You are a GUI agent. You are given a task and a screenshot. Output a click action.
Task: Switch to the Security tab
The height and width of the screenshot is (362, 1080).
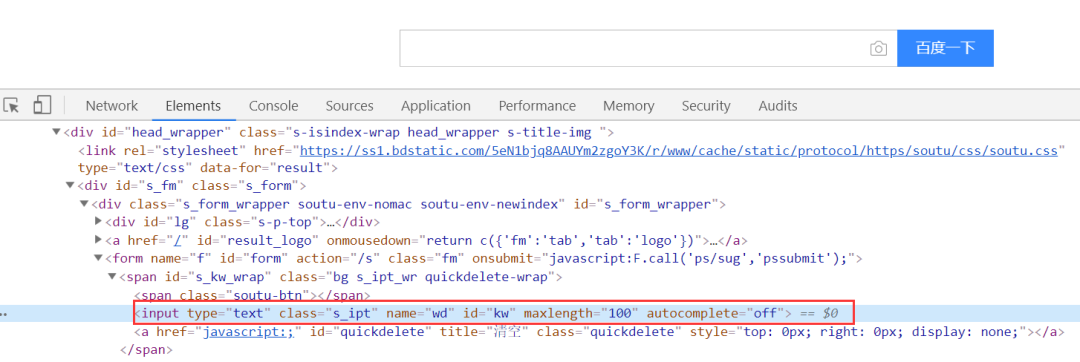[x=706, y=106]
